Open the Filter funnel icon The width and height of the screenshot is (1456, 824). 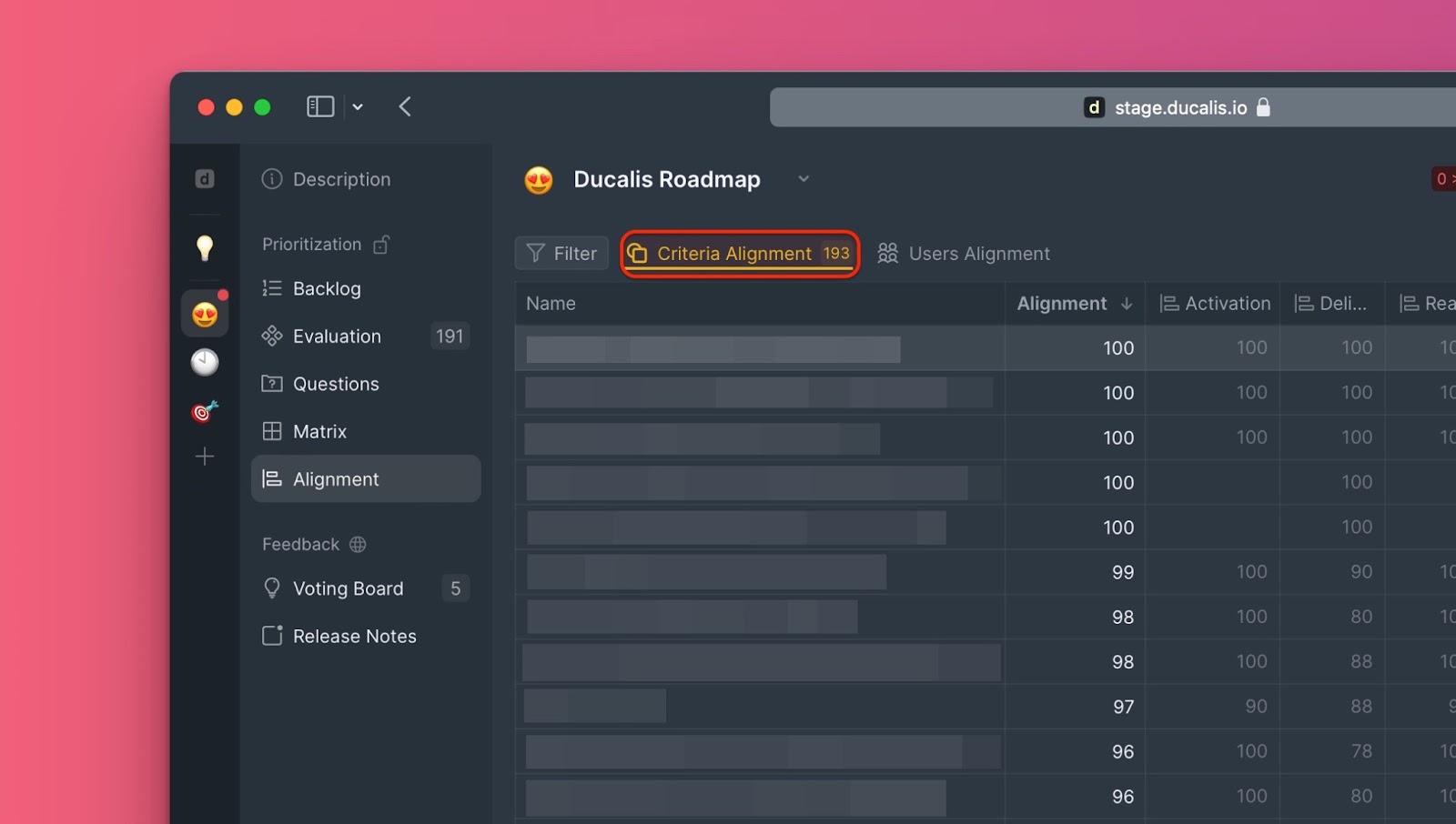click(535, 253)
